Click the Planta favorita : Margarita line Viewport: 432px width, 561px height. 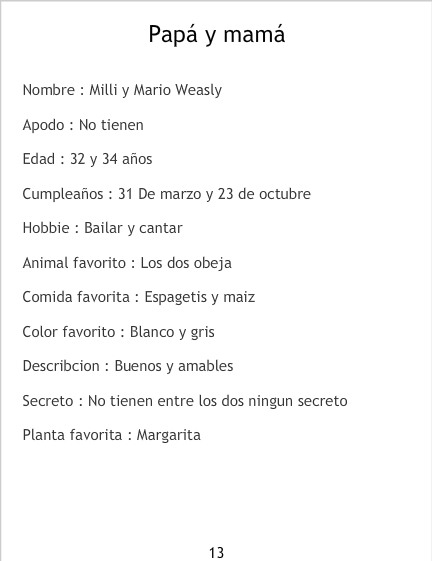111,435
